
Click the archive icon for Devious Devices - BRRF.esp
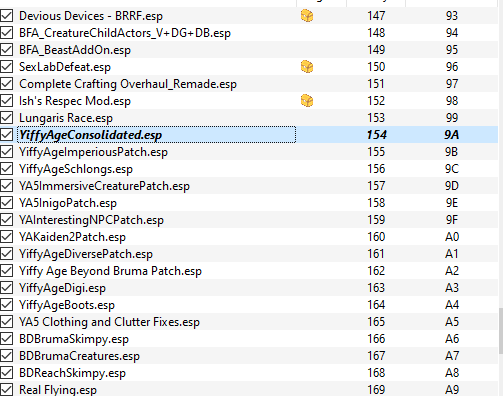(x=307, y=16)
